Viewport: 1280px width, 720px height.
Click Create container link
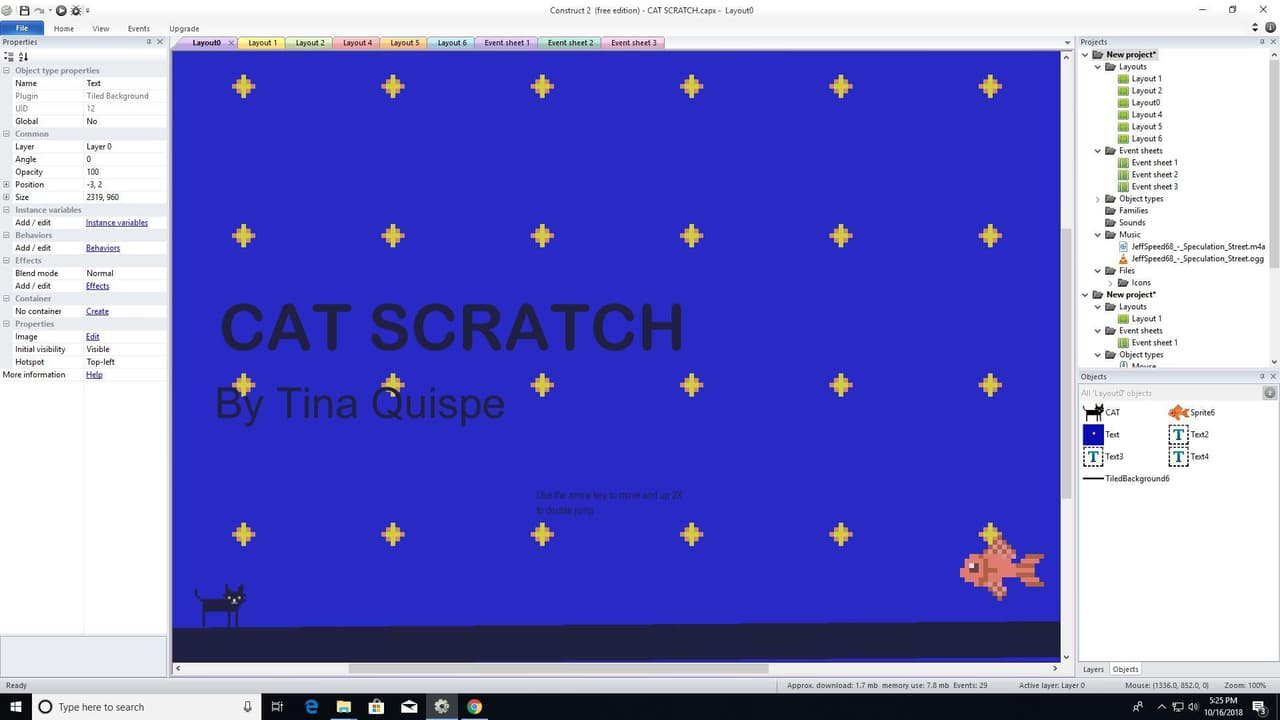tap(97, 311)
